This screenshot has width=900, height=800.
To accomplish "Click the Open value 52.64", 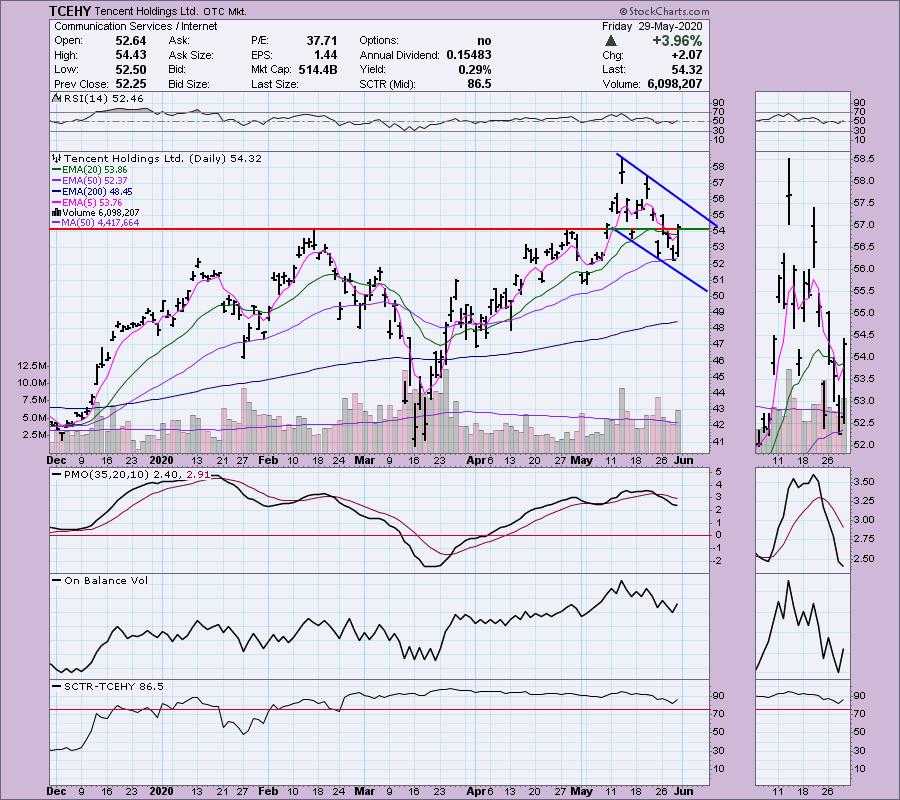I will (131, 41).
